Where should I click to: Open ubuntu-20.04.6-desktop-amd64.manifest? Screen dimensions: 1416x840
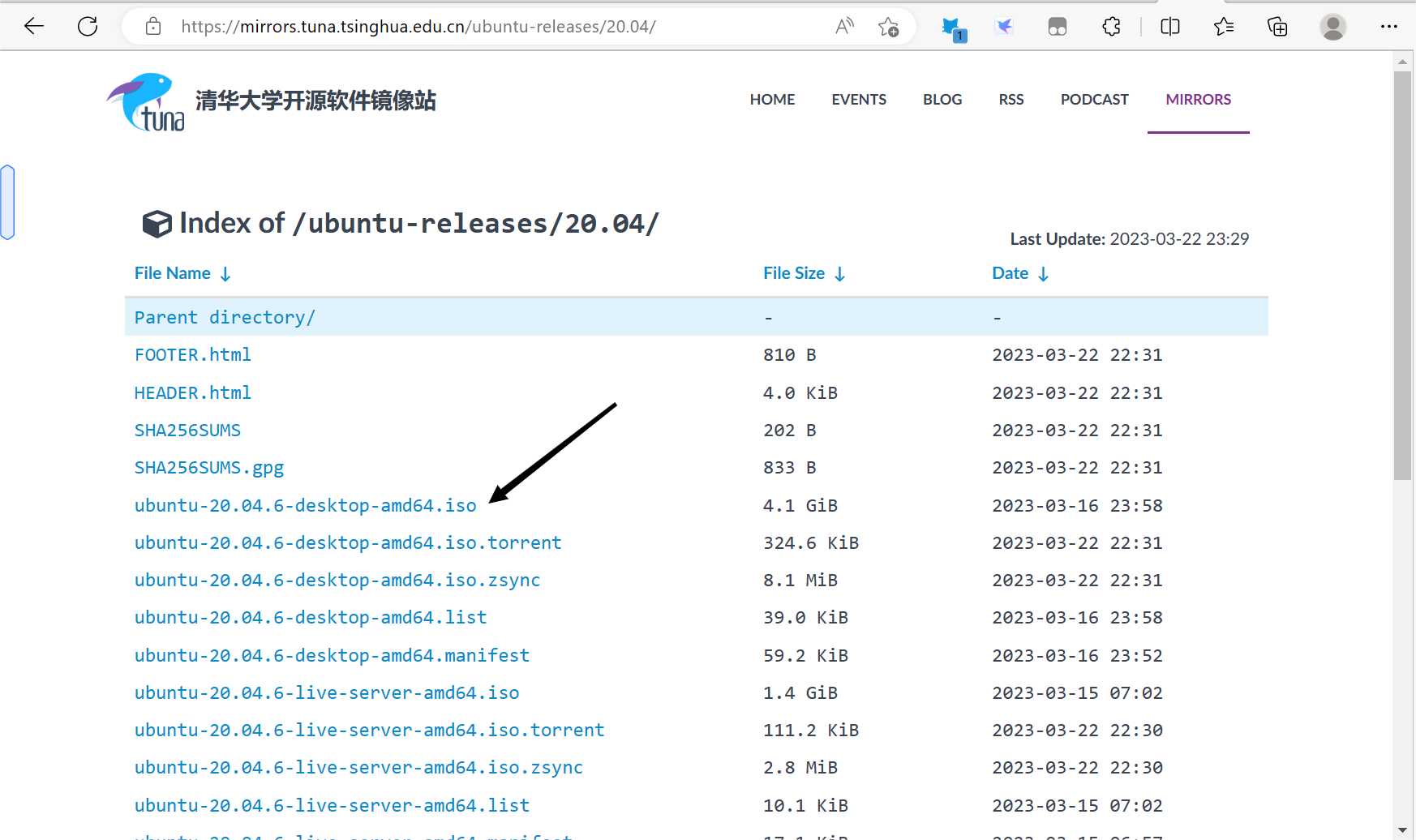332,655
